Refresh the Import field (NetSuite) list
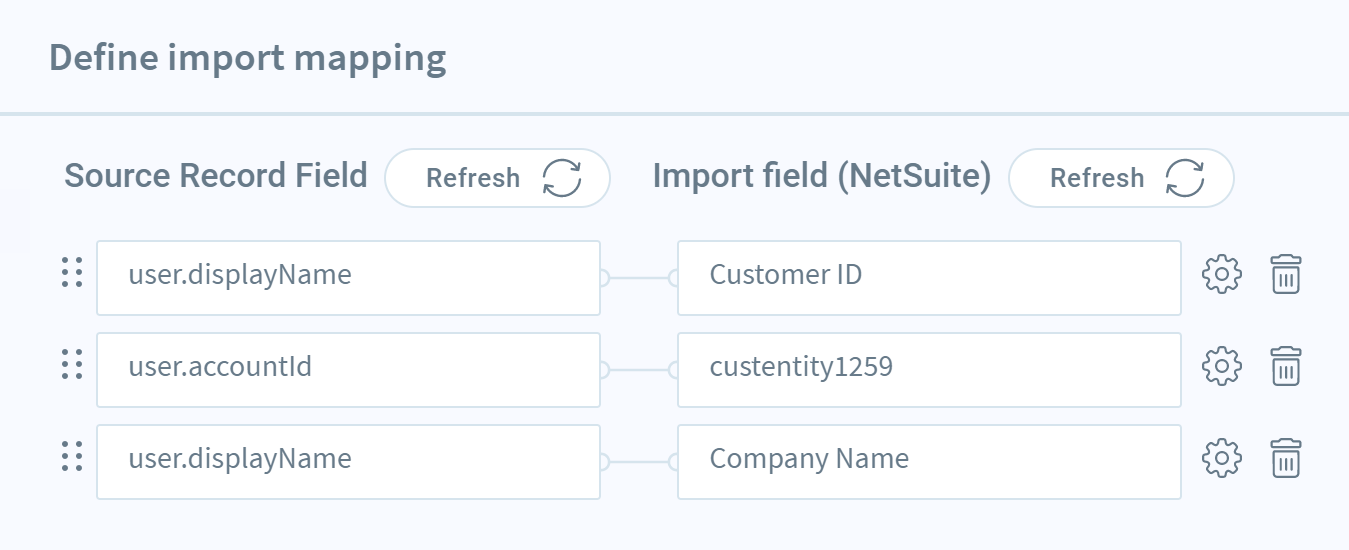The height and width of the screenshot is (550, 1349). [1121, 178]
